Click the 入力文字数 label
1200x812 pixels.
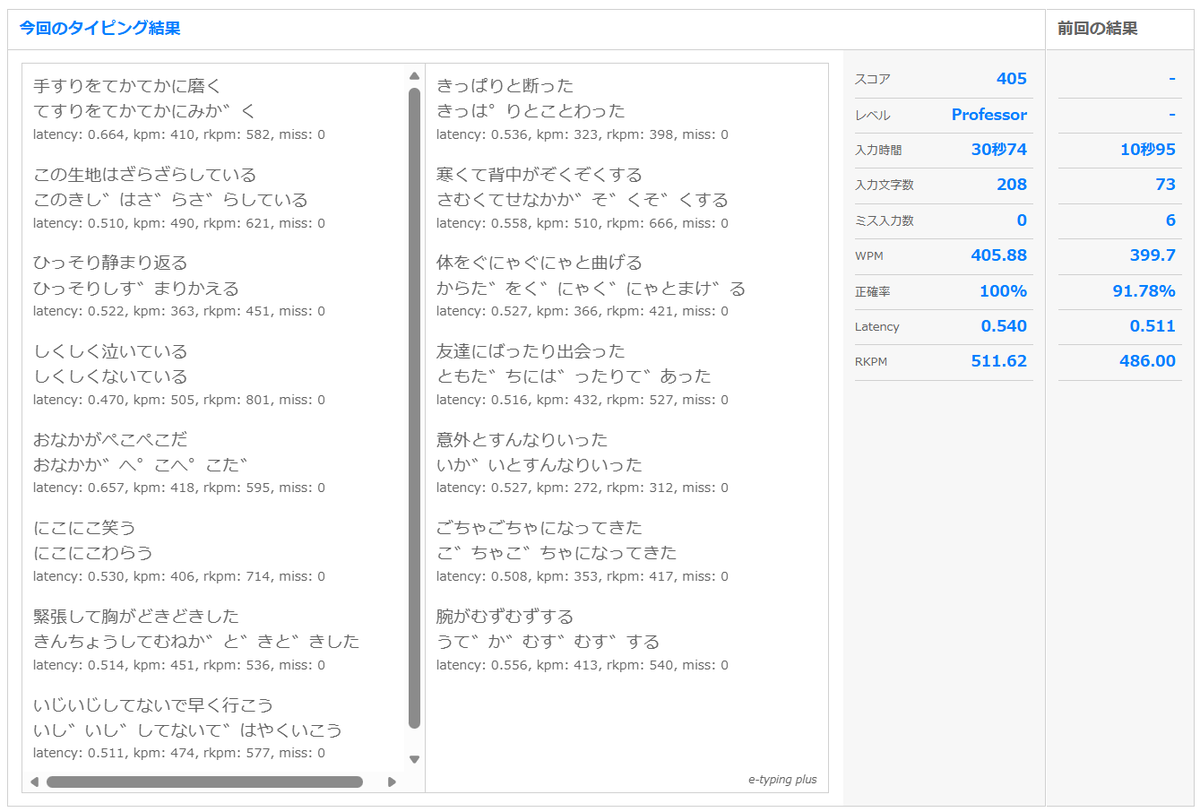(x=884, y=185)
